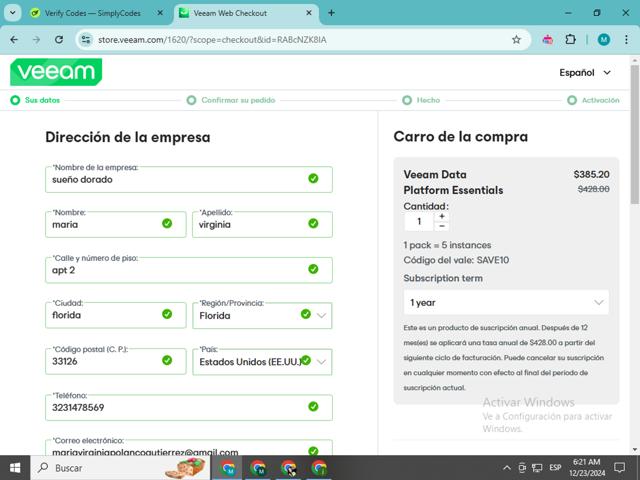This screenshot has height=480, width=640.
Task: Click the Meet Now camera tray icon
Action: 522,468
